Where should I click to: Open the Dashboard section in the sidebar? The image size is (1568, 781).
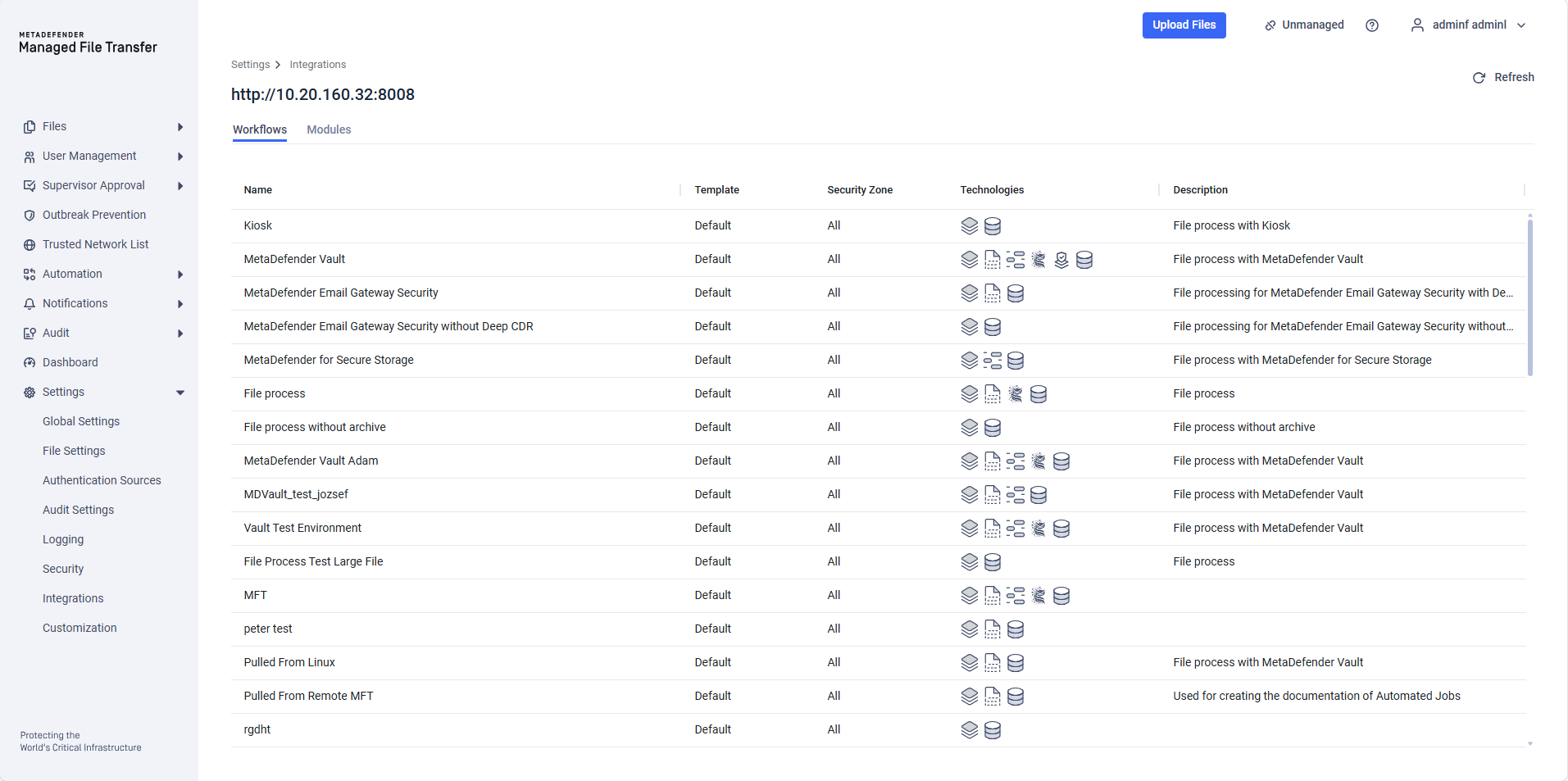click(x=70, y=361)
